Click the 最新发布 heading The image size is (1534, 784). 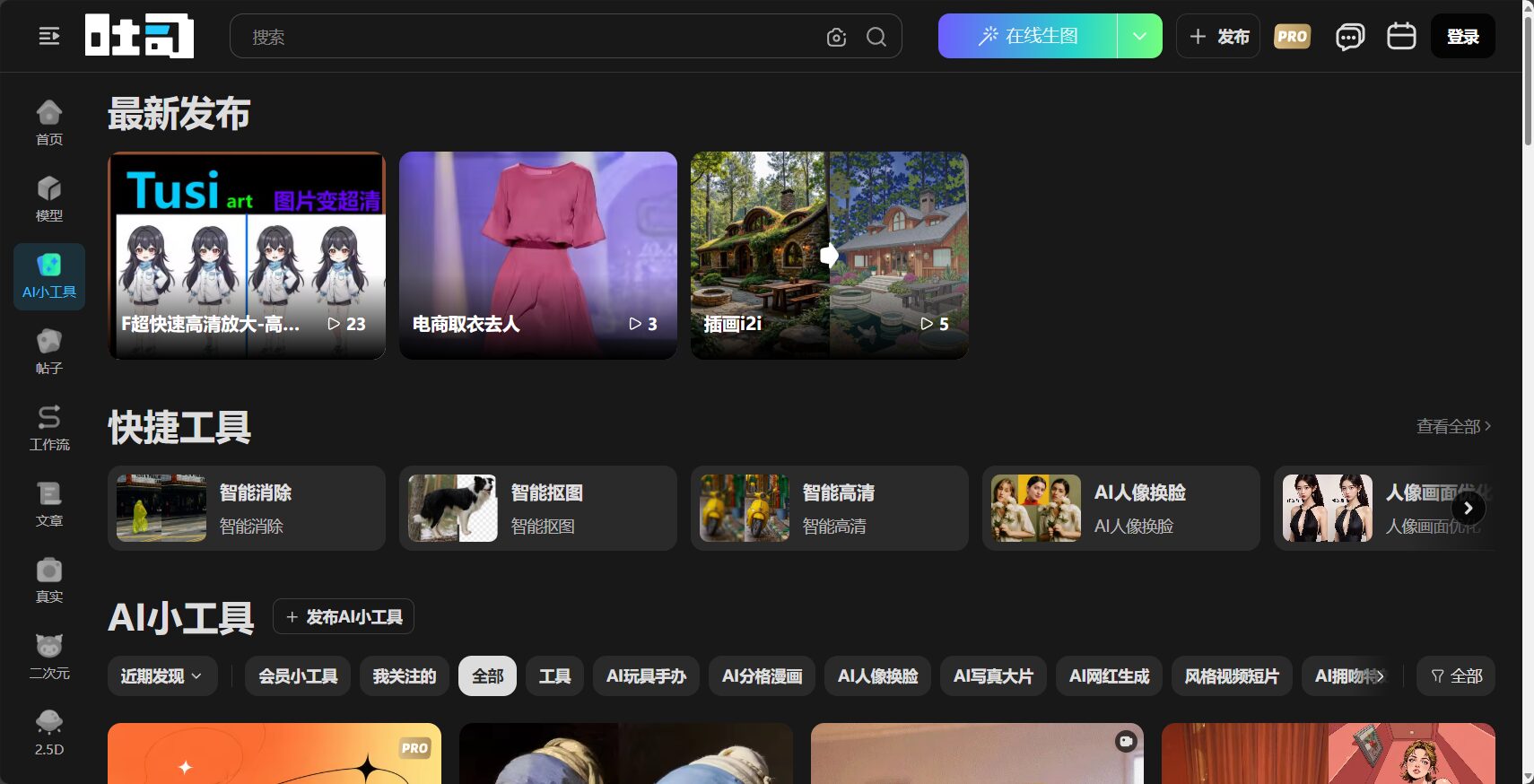[179, 114]
